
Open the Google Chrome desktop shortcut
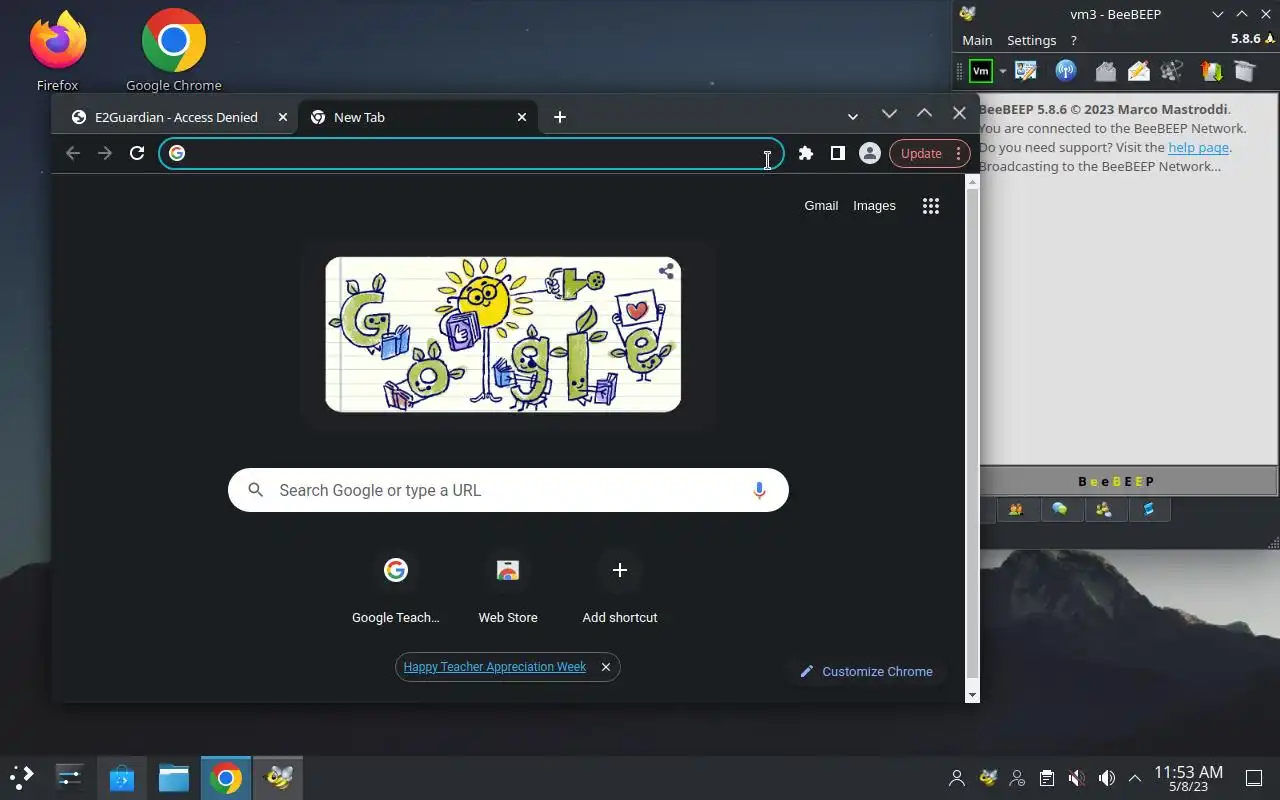click(x=174, y=50)
